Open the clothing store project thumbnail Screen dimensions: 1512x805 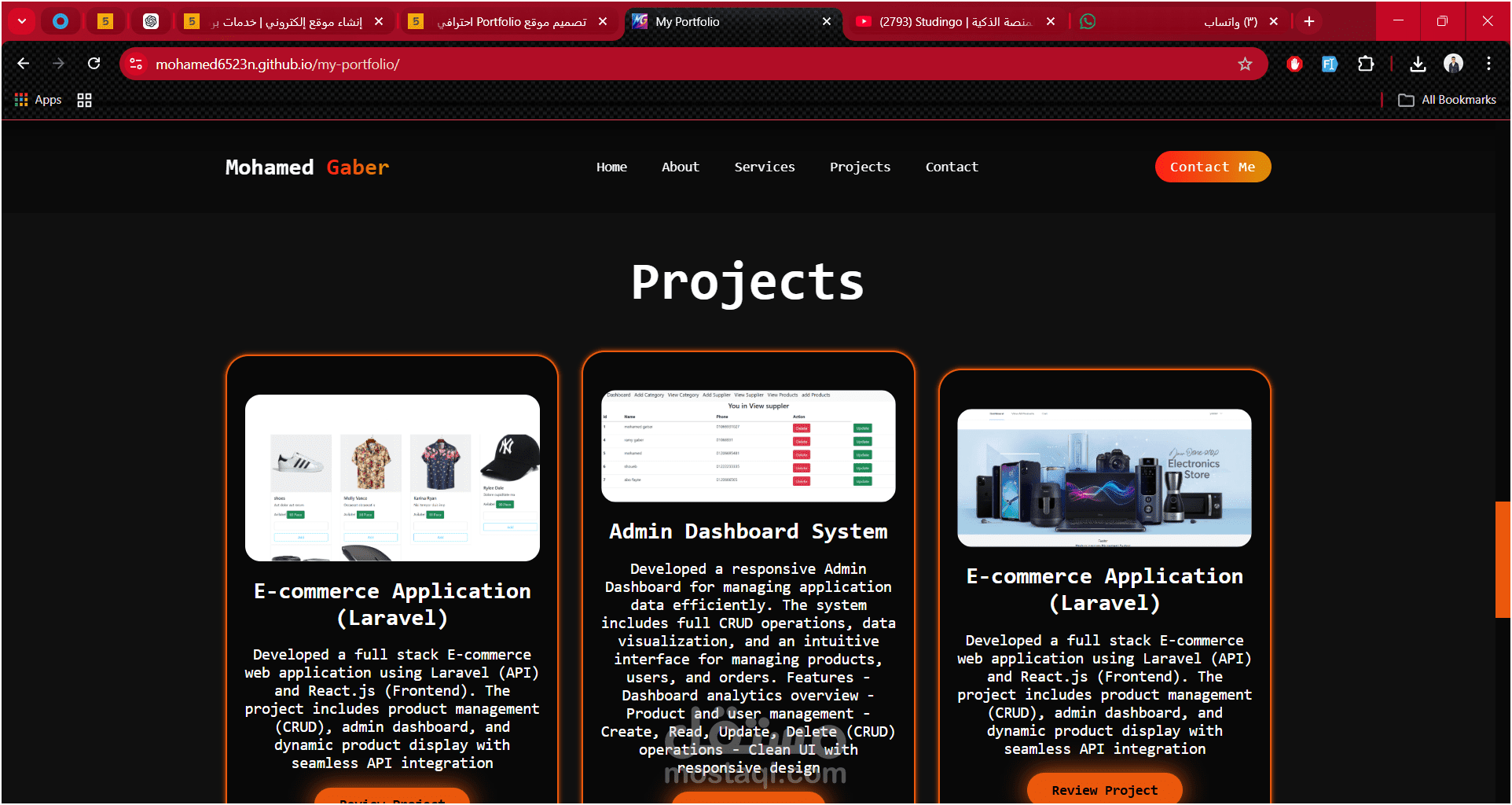tap(392, 478)
